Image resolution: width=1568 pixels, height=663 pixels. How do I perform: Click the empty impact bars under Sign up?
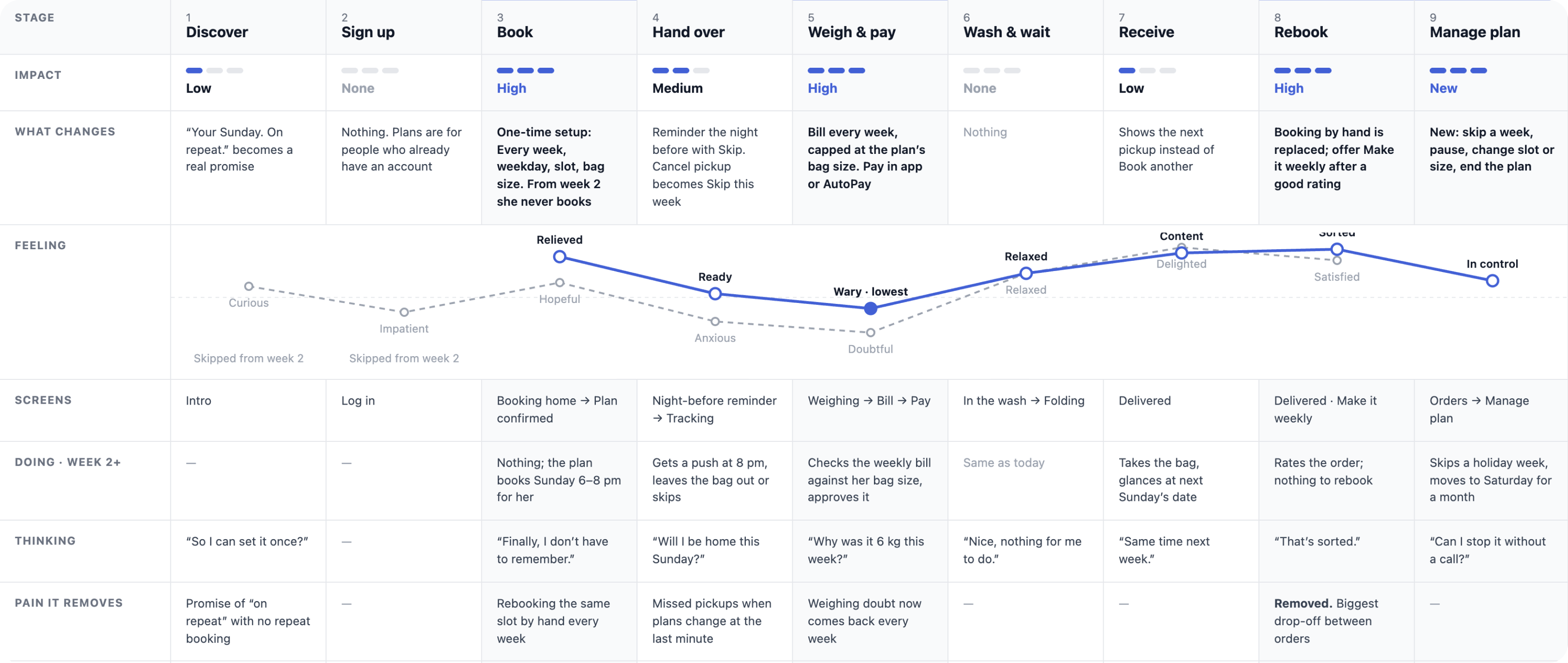[x=370, y=71]
